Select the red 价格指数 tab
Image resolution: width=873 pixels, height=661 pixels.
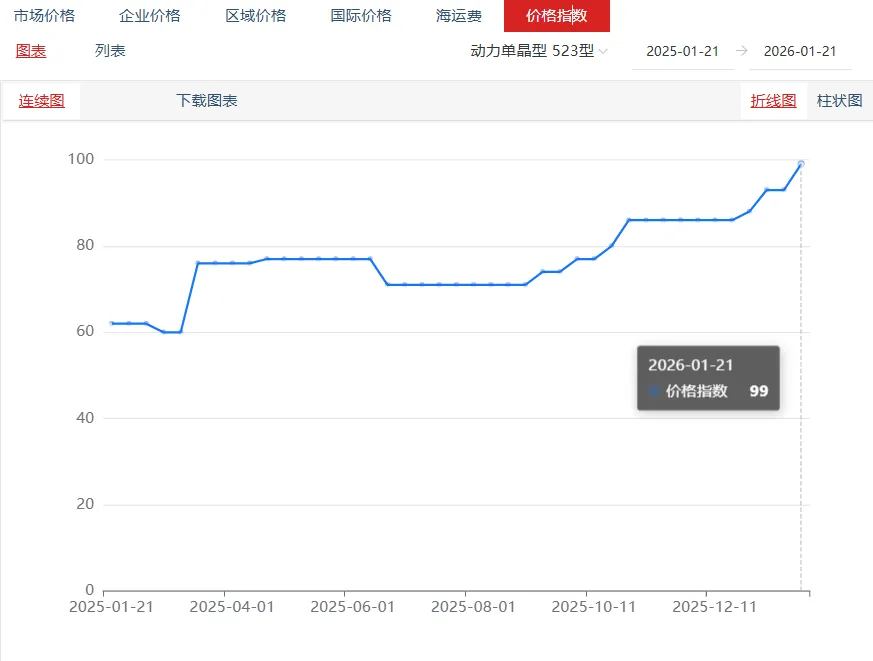(557, 16)
